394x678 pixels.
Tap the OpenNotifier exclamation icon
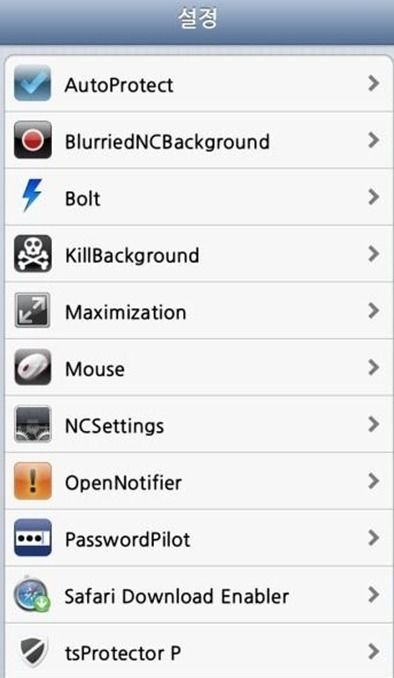point(32,481)
